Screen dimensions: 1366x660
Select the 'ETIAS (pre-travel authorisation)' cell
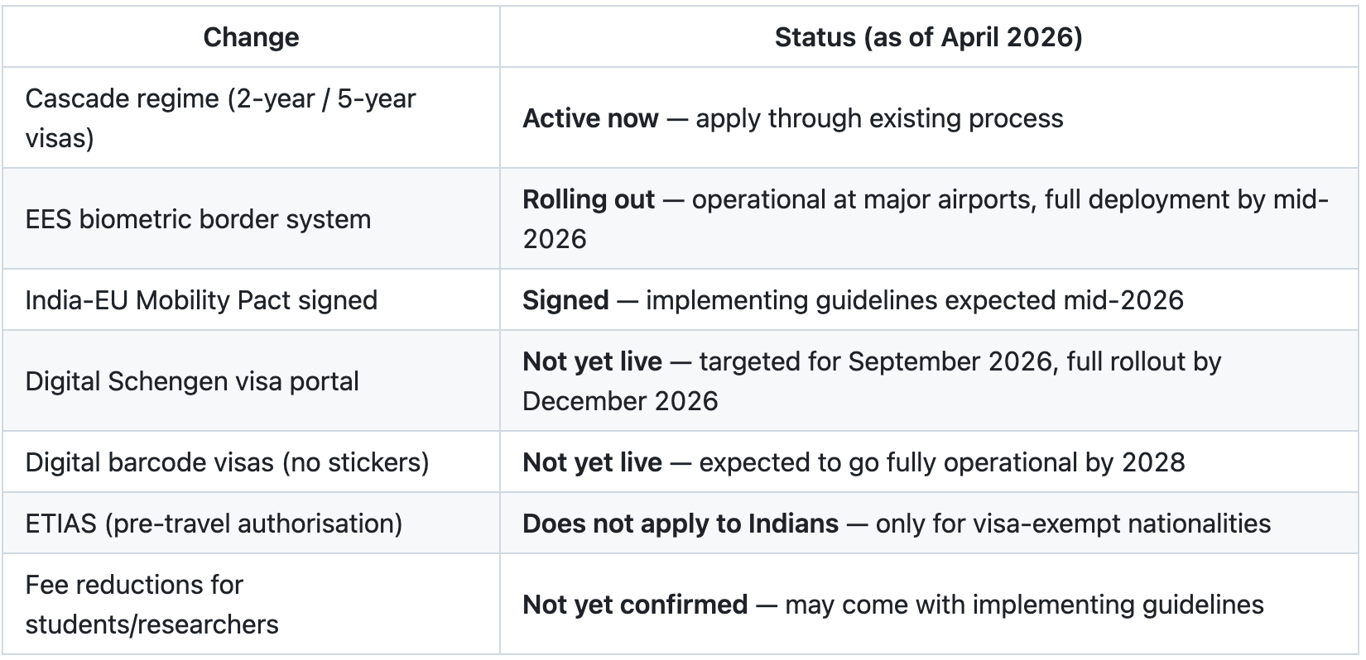tap(251, 523)
